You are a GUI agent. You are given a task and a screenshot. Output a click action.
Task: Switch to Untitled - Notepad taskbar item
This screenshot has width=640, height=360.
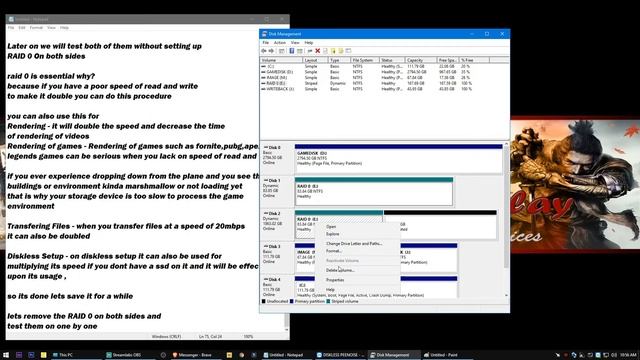[x=283, y=355]
